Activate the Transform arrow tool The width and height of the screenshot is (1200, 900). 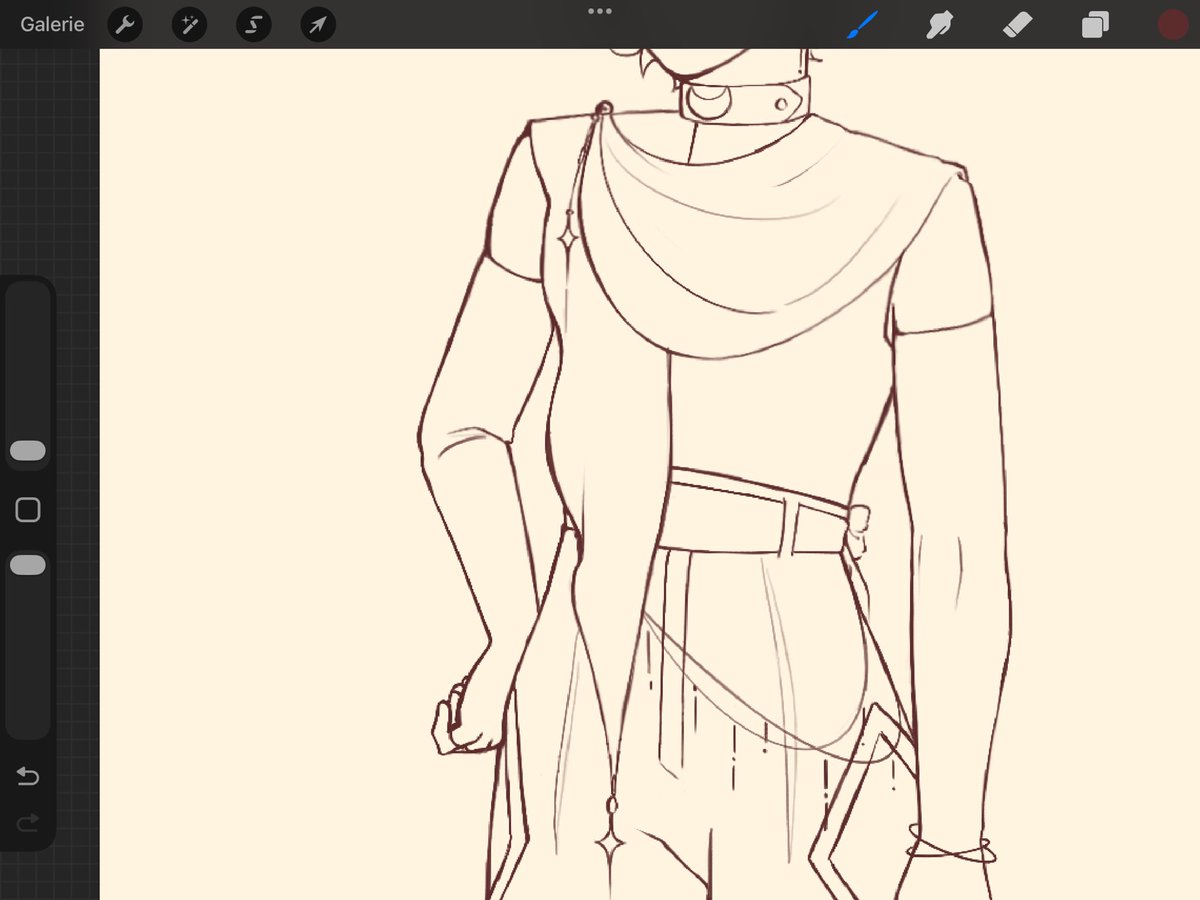(x=317, y=25)
